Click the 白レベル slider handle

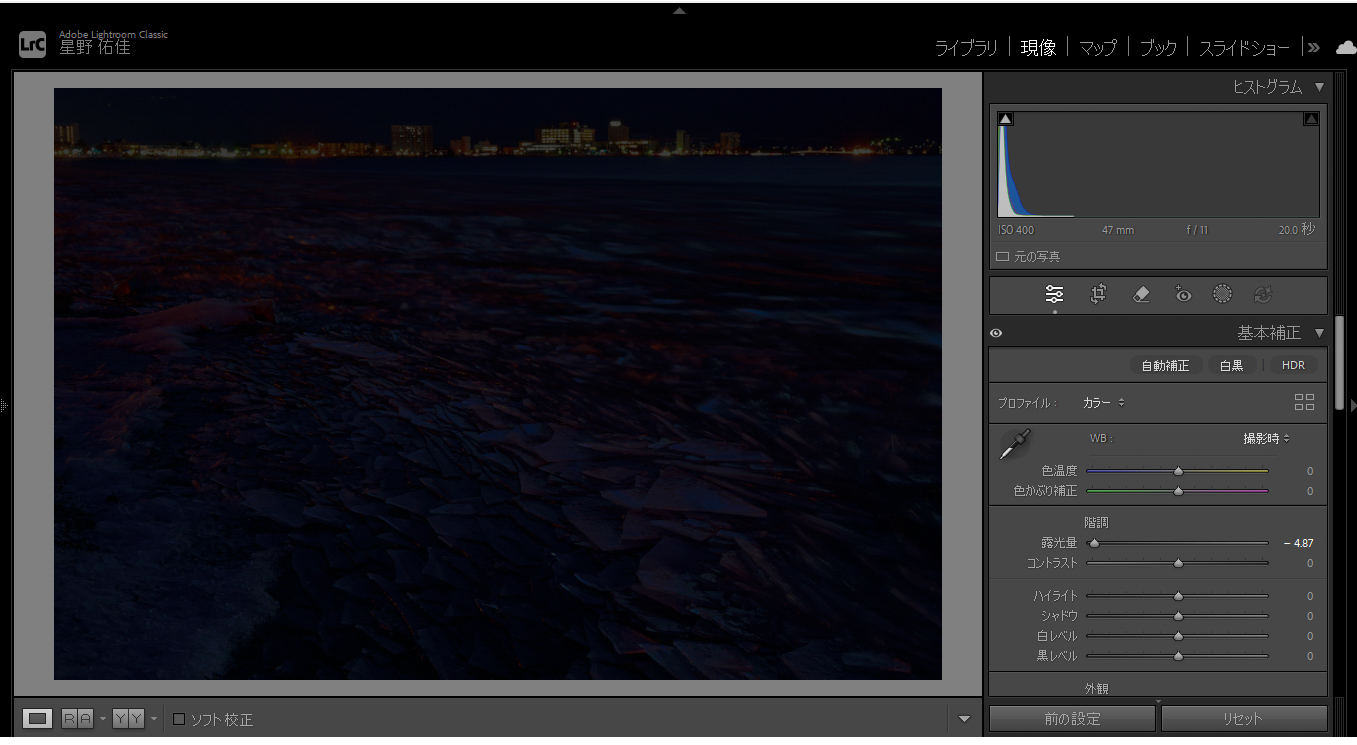point(1178,636)
